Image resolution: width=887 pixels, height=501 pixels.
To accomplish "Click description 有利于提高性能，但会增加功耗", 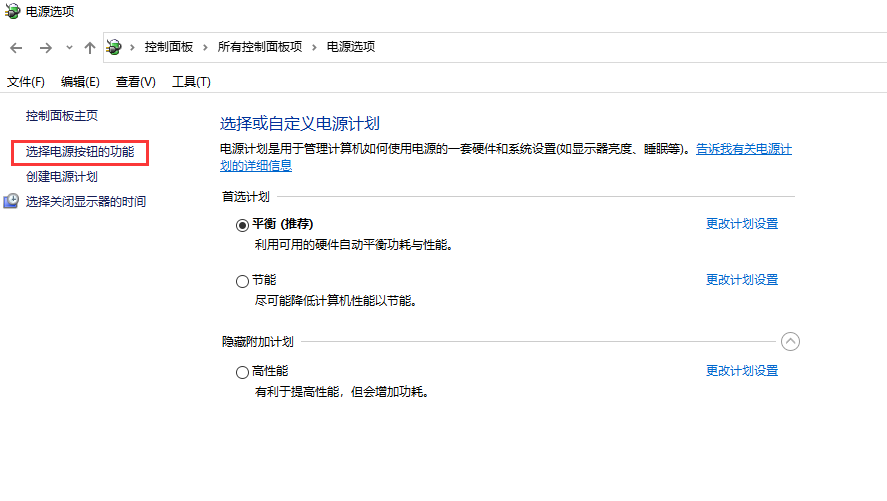I will click(x=342, y=392).
